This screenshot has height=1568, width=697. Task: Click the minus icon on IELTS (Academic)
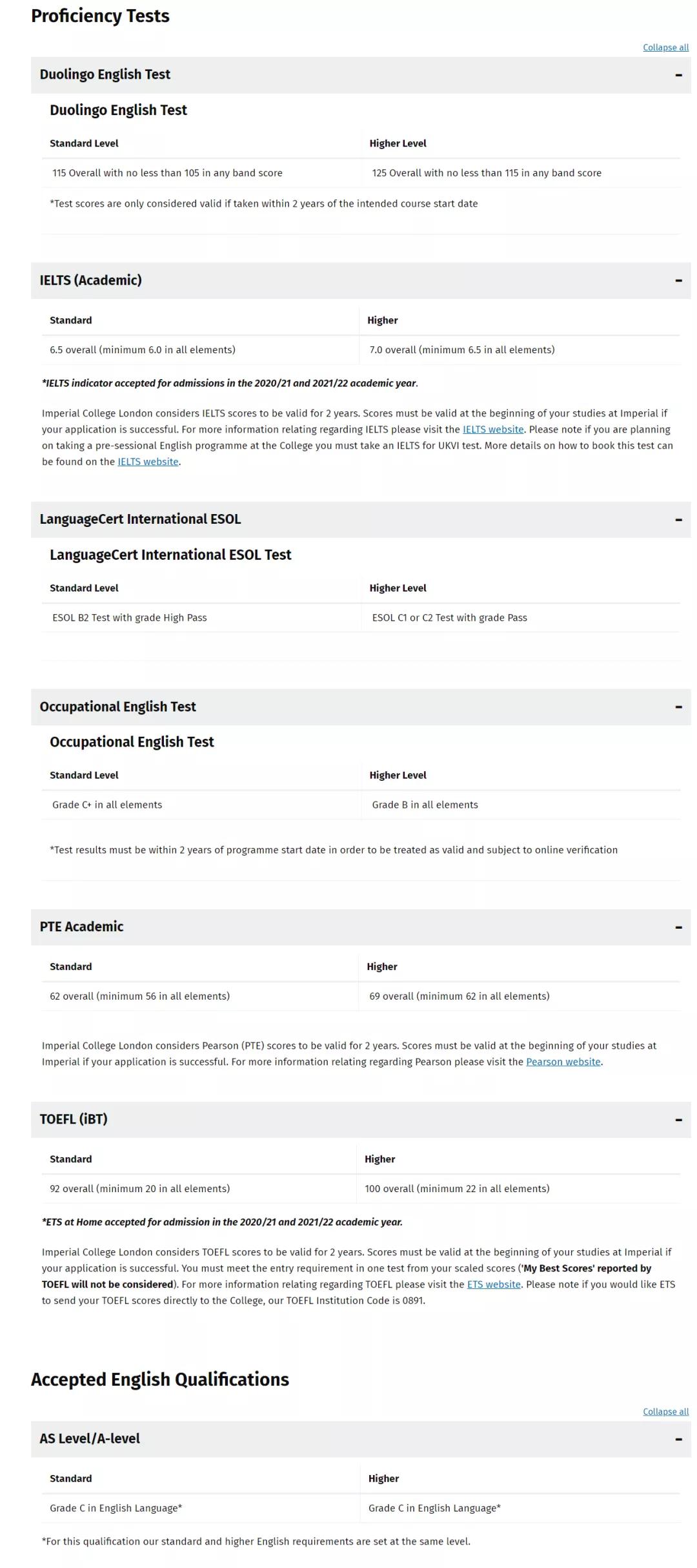pos(678,280)
